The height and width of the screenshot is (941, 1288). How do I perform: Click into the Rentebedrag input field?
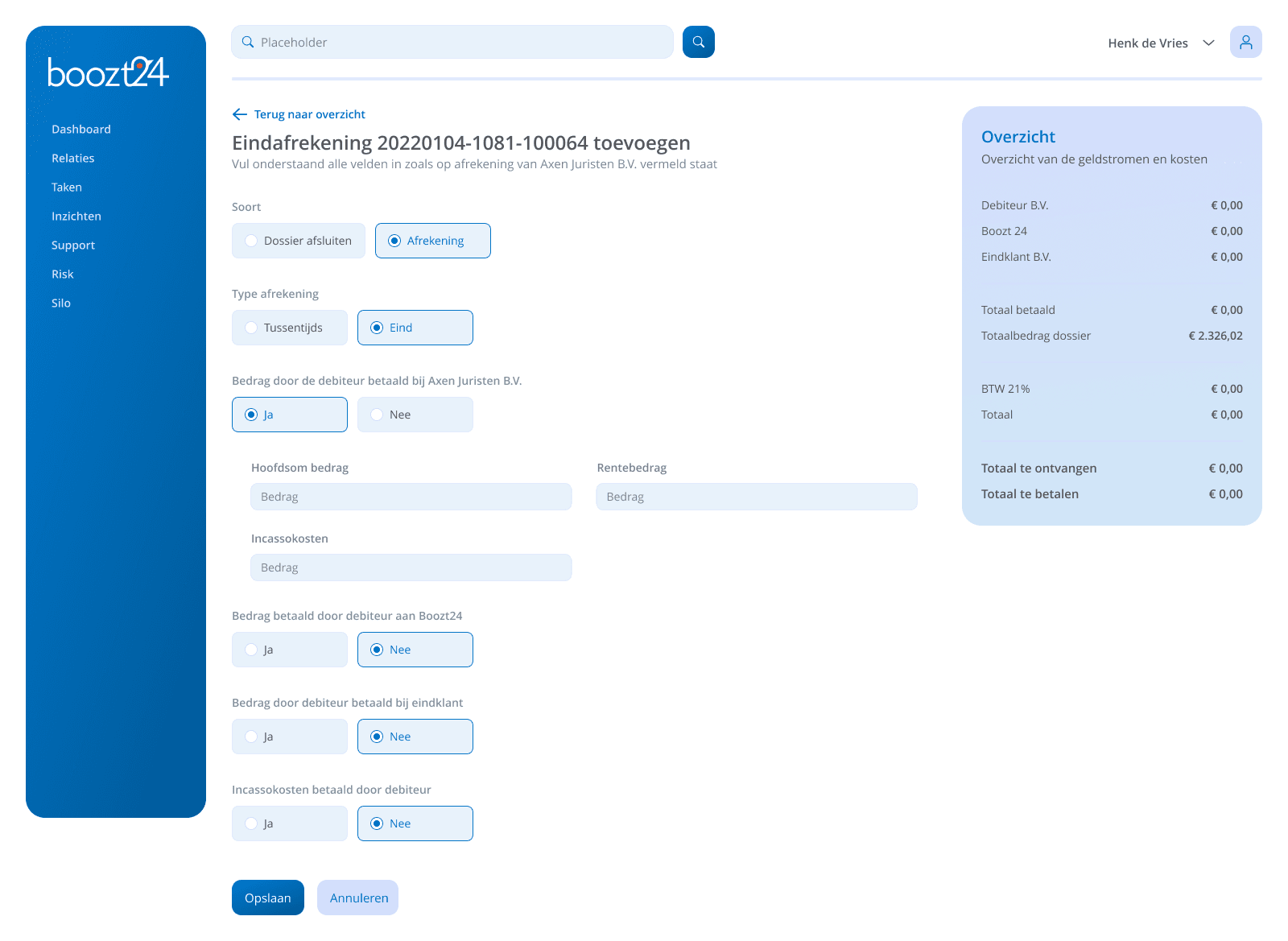pyautogui.click(x=756, y=497)
